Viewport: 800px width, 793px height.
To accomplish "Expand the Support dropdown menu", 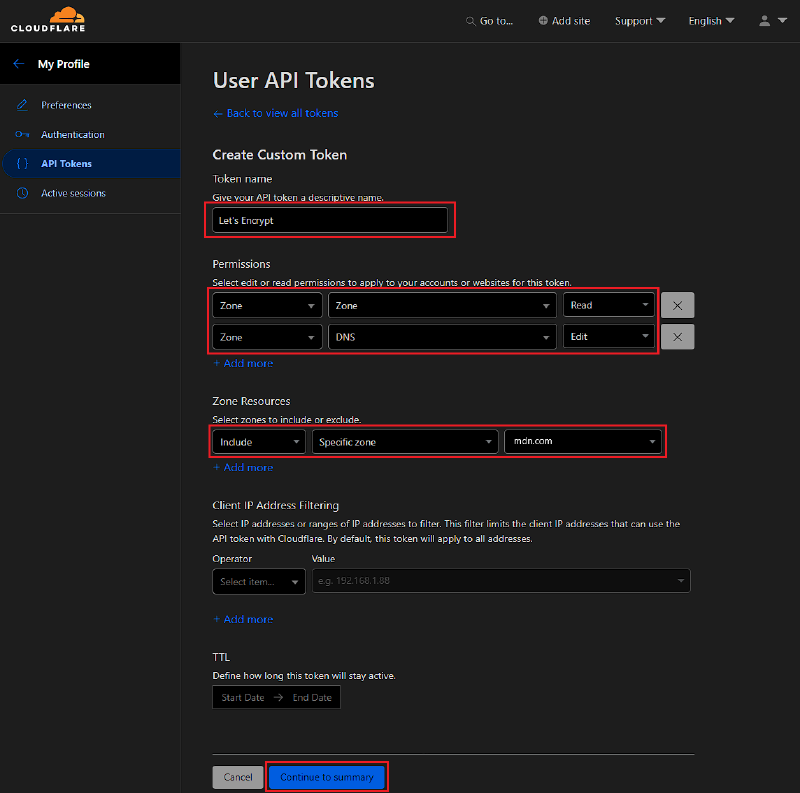I will pyautogui.click(x=640, y=21).
